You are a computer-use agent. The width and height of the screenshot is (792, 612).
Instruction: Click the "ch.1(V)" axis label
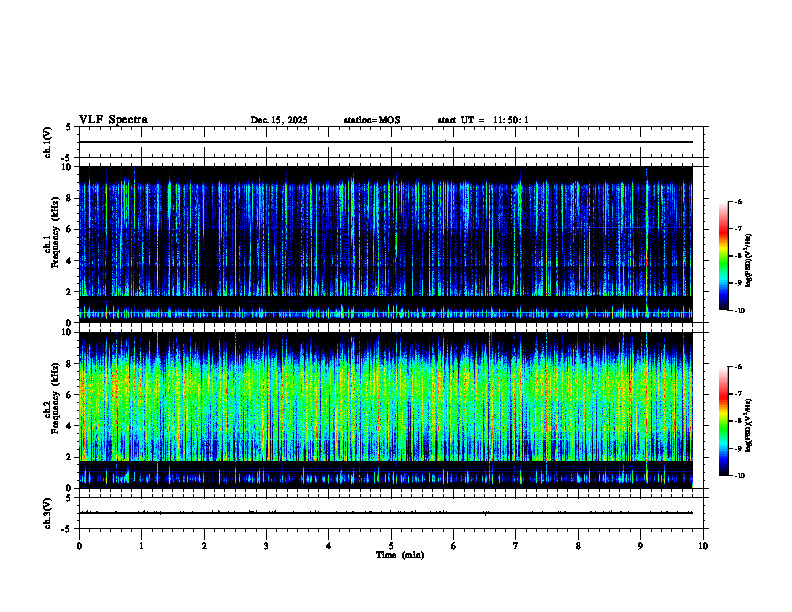(x=48, y=142)
